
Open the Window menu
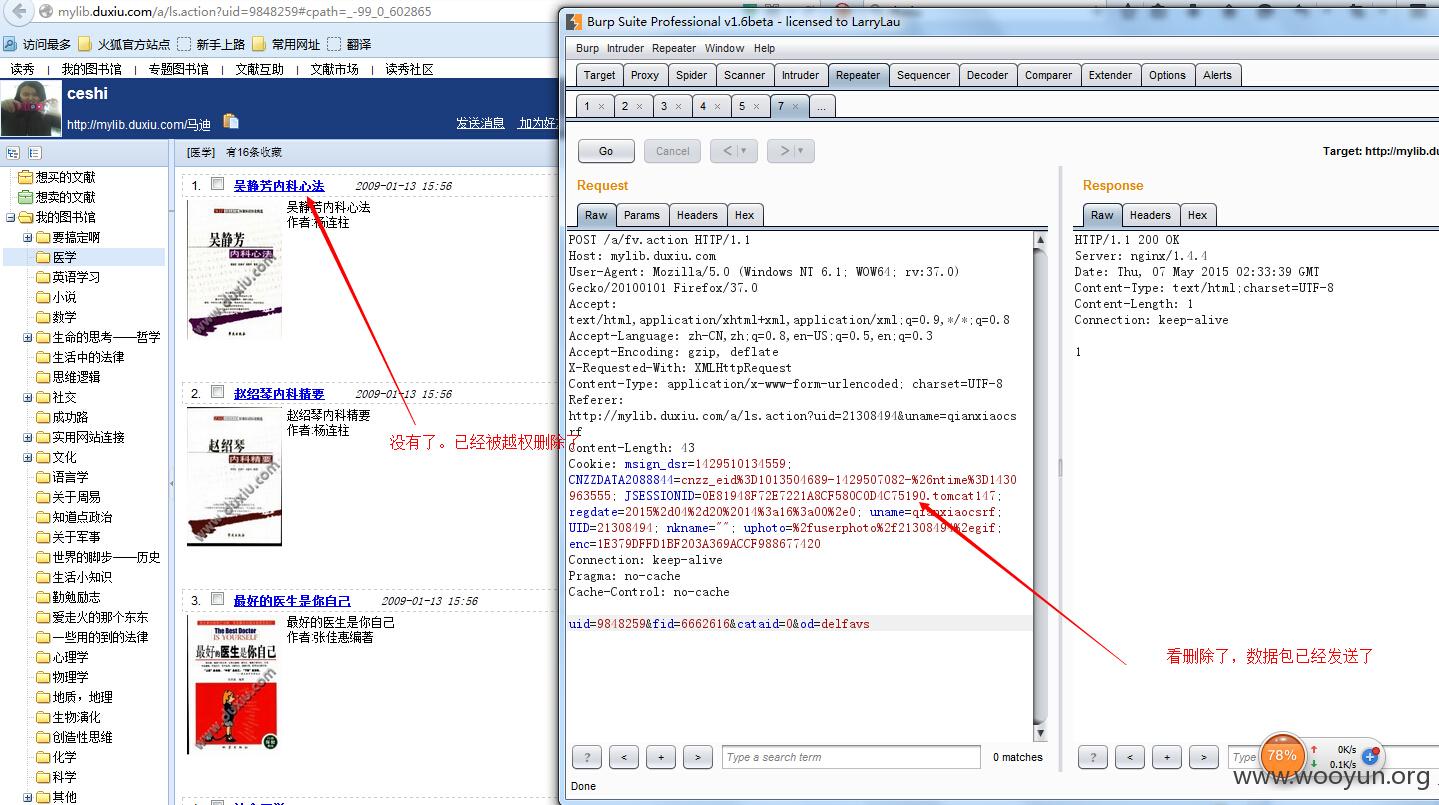[724, 48]
